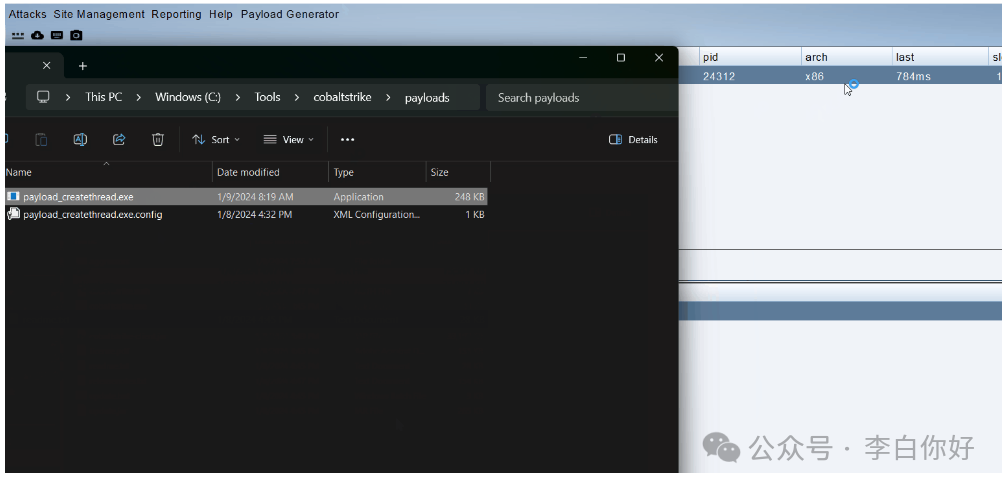Open the View dropdown

tap(289, 139)
